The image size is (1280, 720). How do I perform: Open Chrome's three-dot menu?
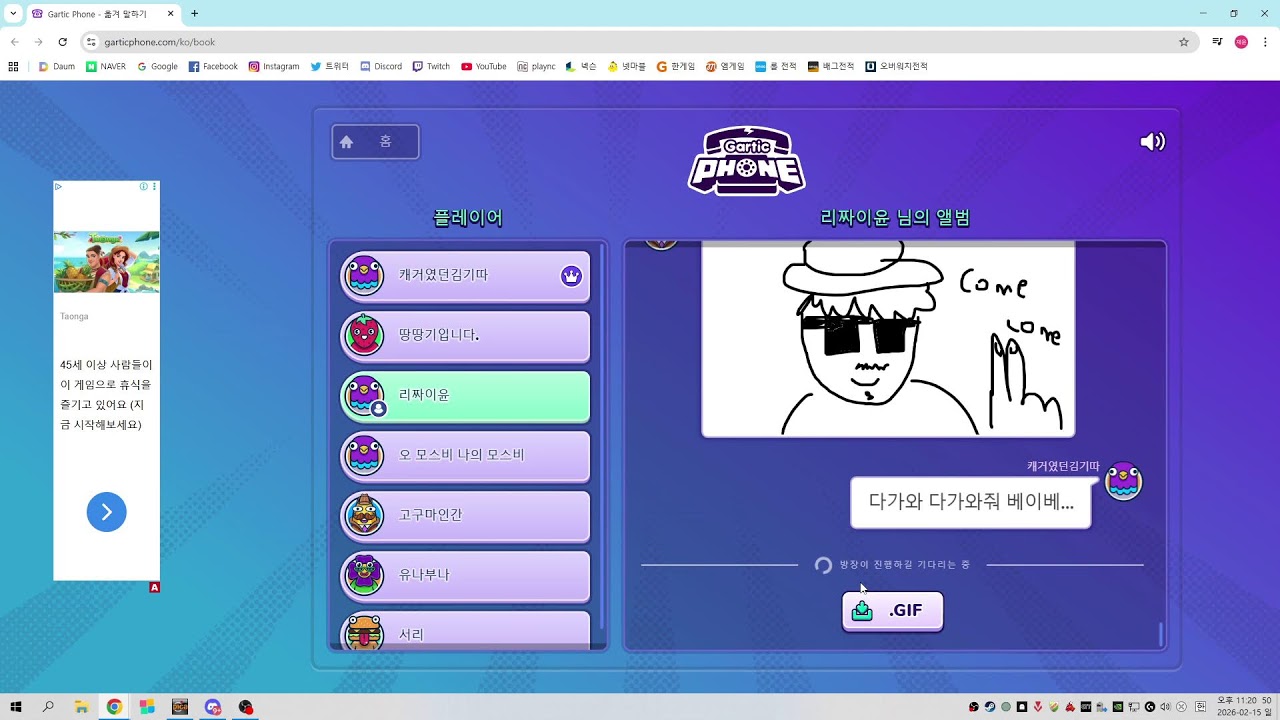click(1265, 42)
